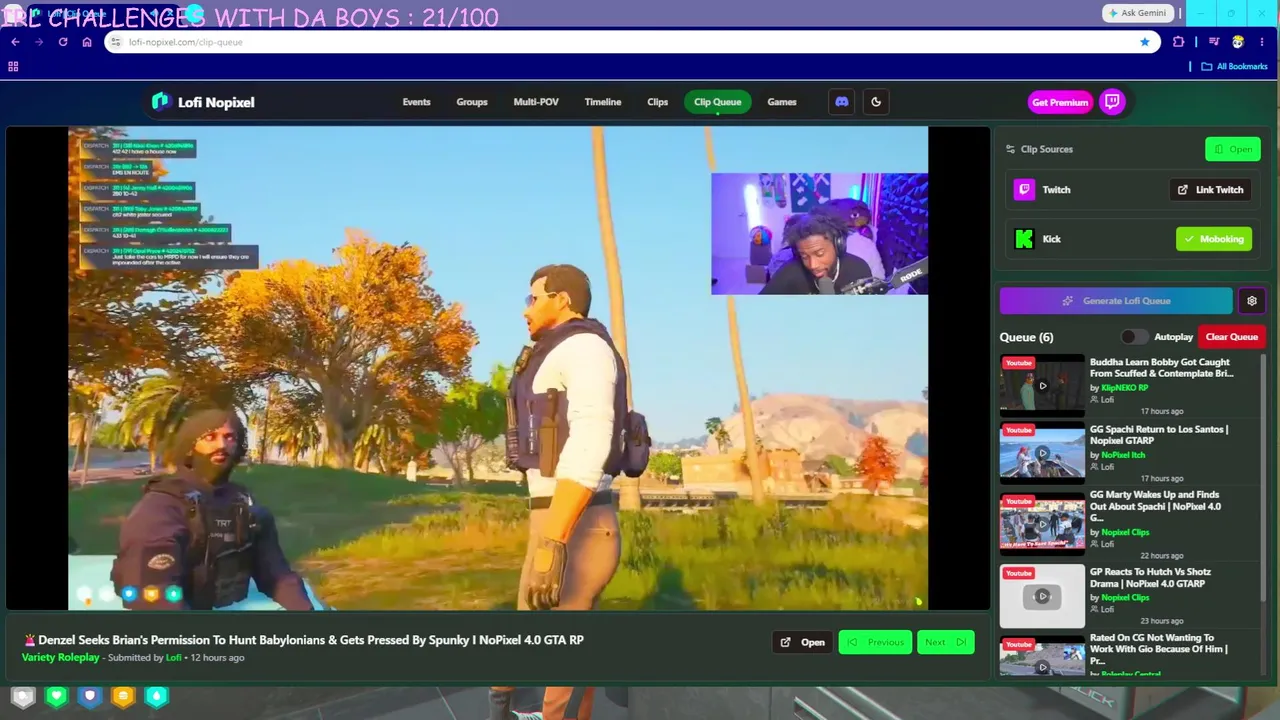Clear the clip queue
1280x720 pixels.
[1232, 337]
